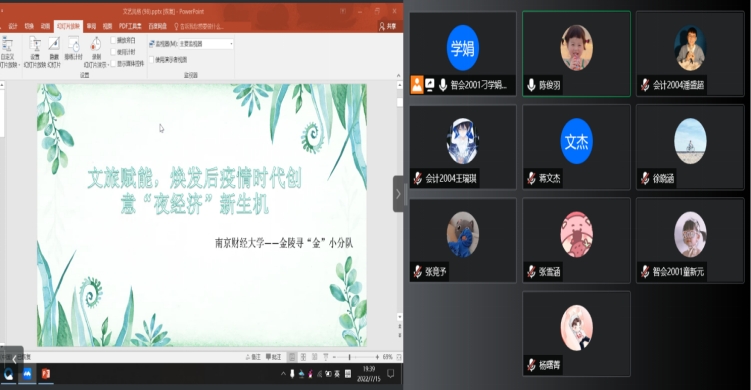Click the back chevron overlay at bottom-left
Viewport: 751px width, 390px height.
click(x=14, y=359)
